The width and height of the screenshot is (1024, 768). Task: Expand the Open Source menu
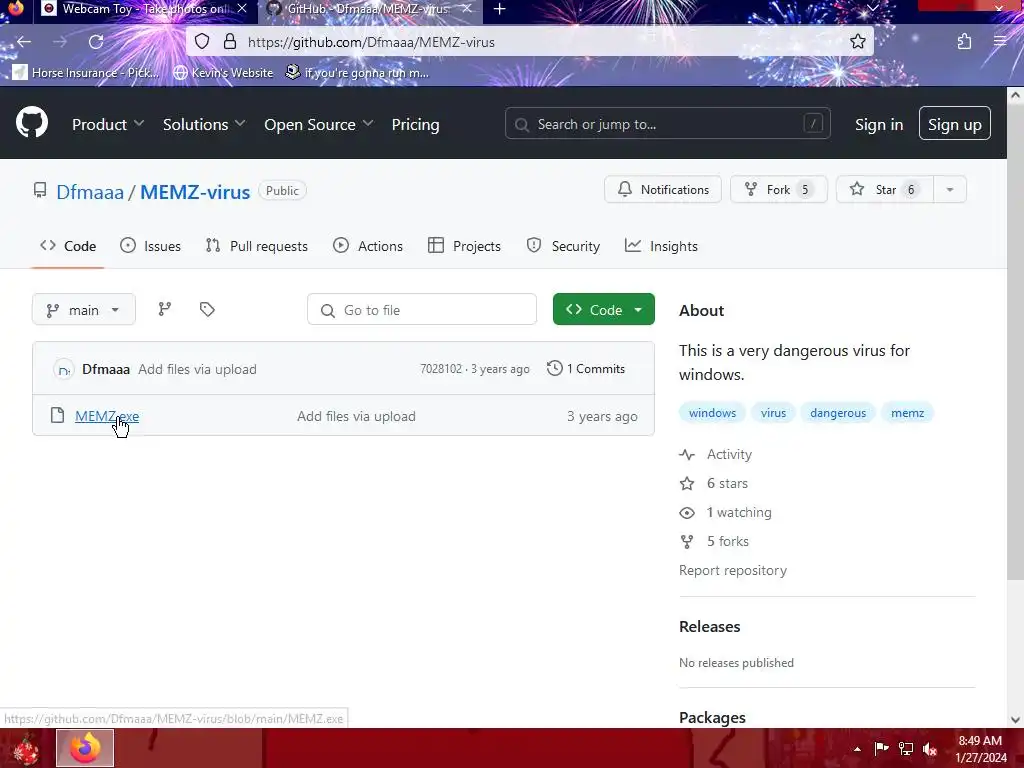click(319, 124)
